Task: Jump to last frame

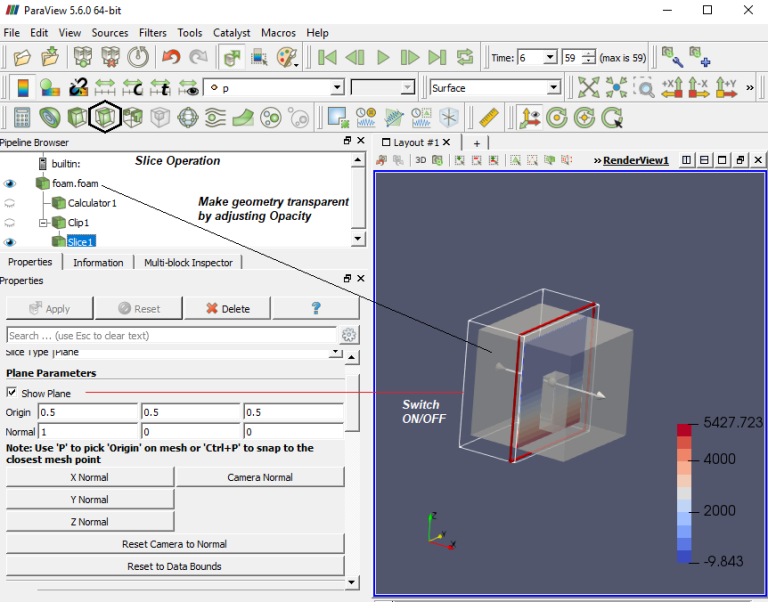Action: 437,57
